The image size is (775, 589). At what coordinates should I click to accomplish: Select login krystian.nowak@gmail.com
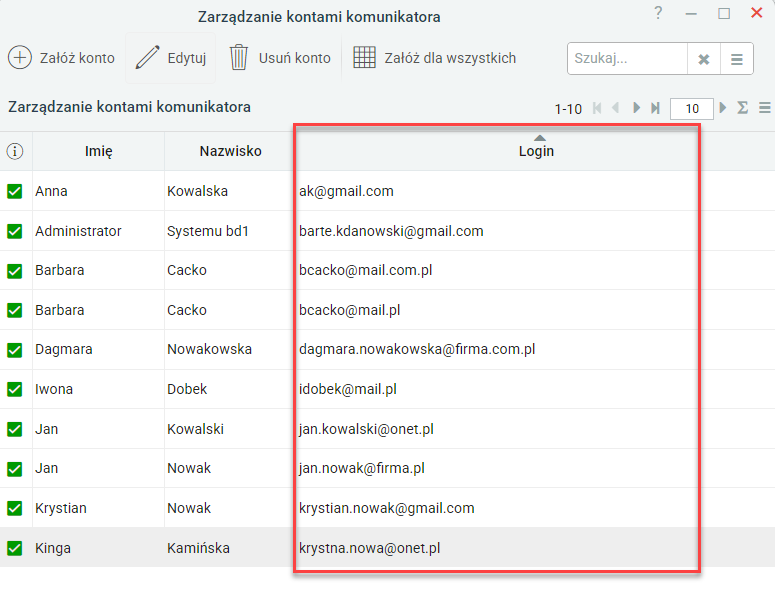coord(387,508)
